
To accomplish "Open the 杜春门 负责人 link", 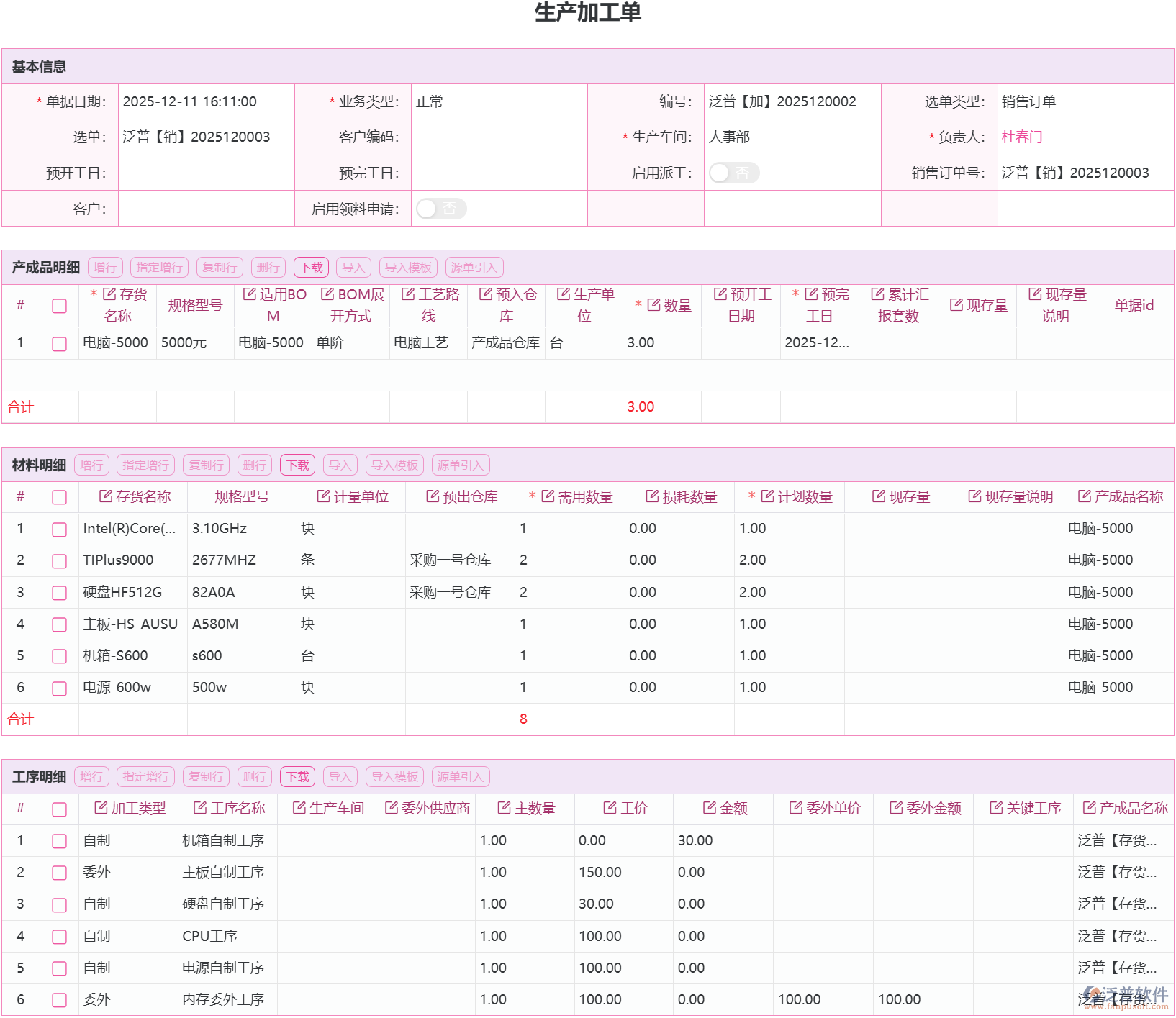I will 1022,137.
